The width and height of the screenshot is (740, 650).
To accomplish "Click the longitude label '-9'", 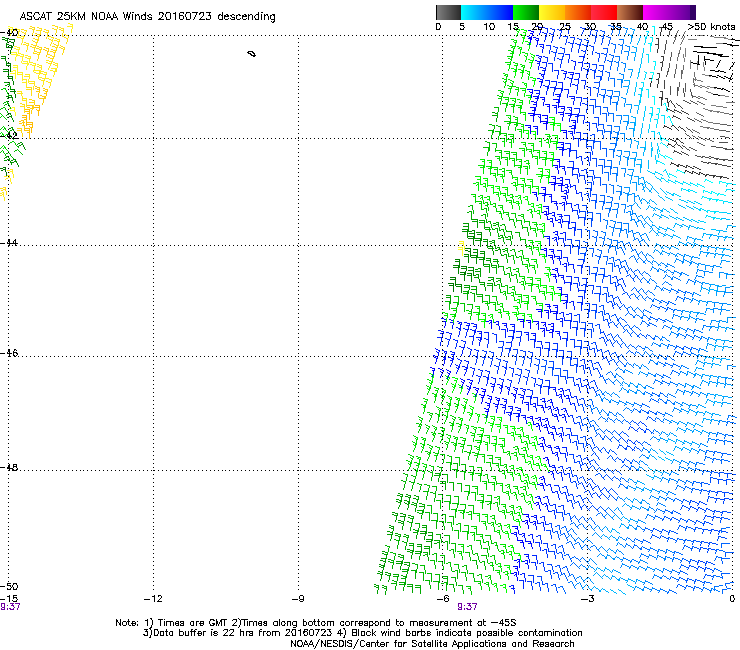I will [298, 599].
